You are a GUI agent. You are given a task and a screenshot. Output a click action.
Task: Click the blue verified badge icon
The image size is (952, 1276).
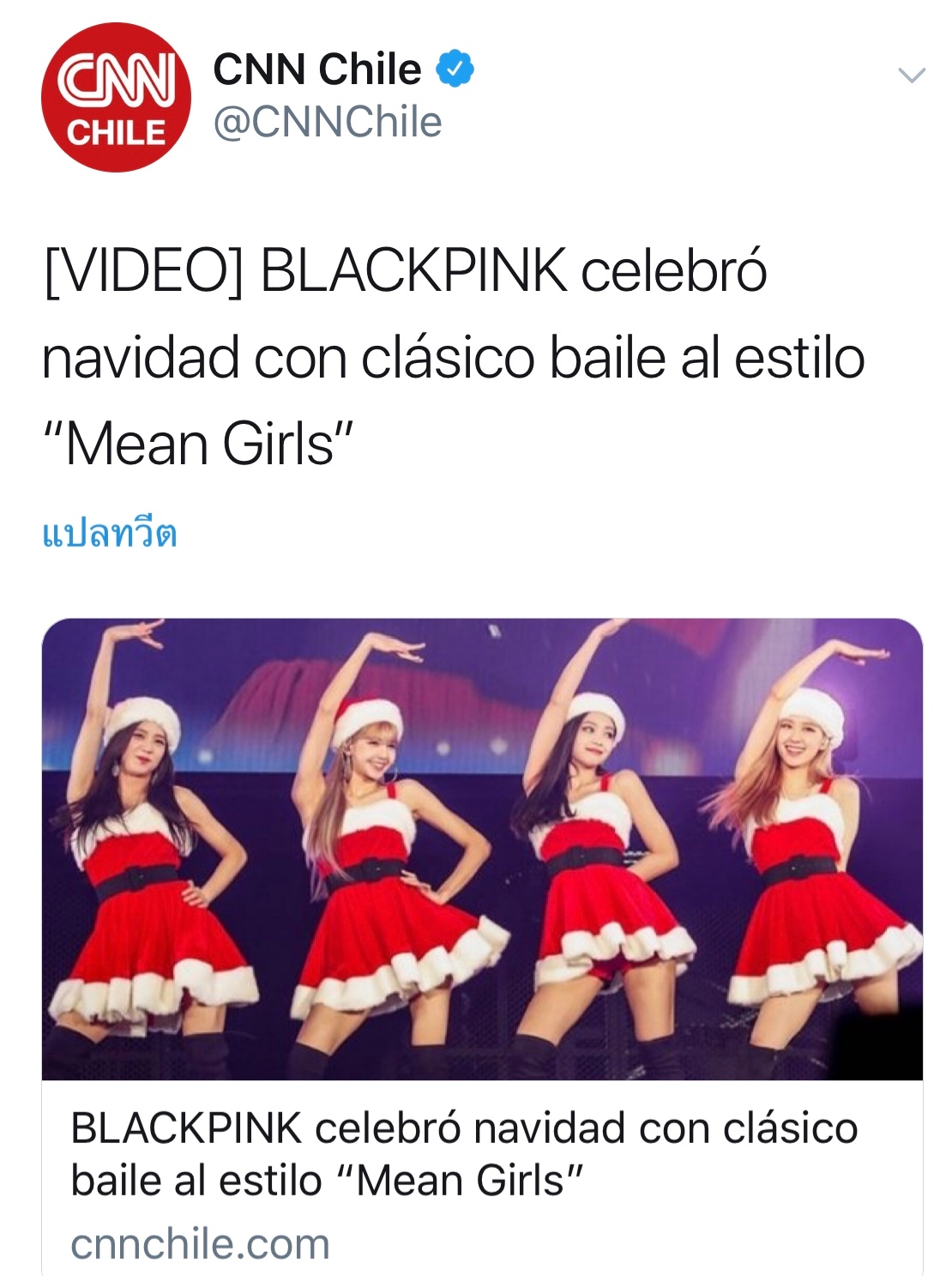(x=455, y=69)
